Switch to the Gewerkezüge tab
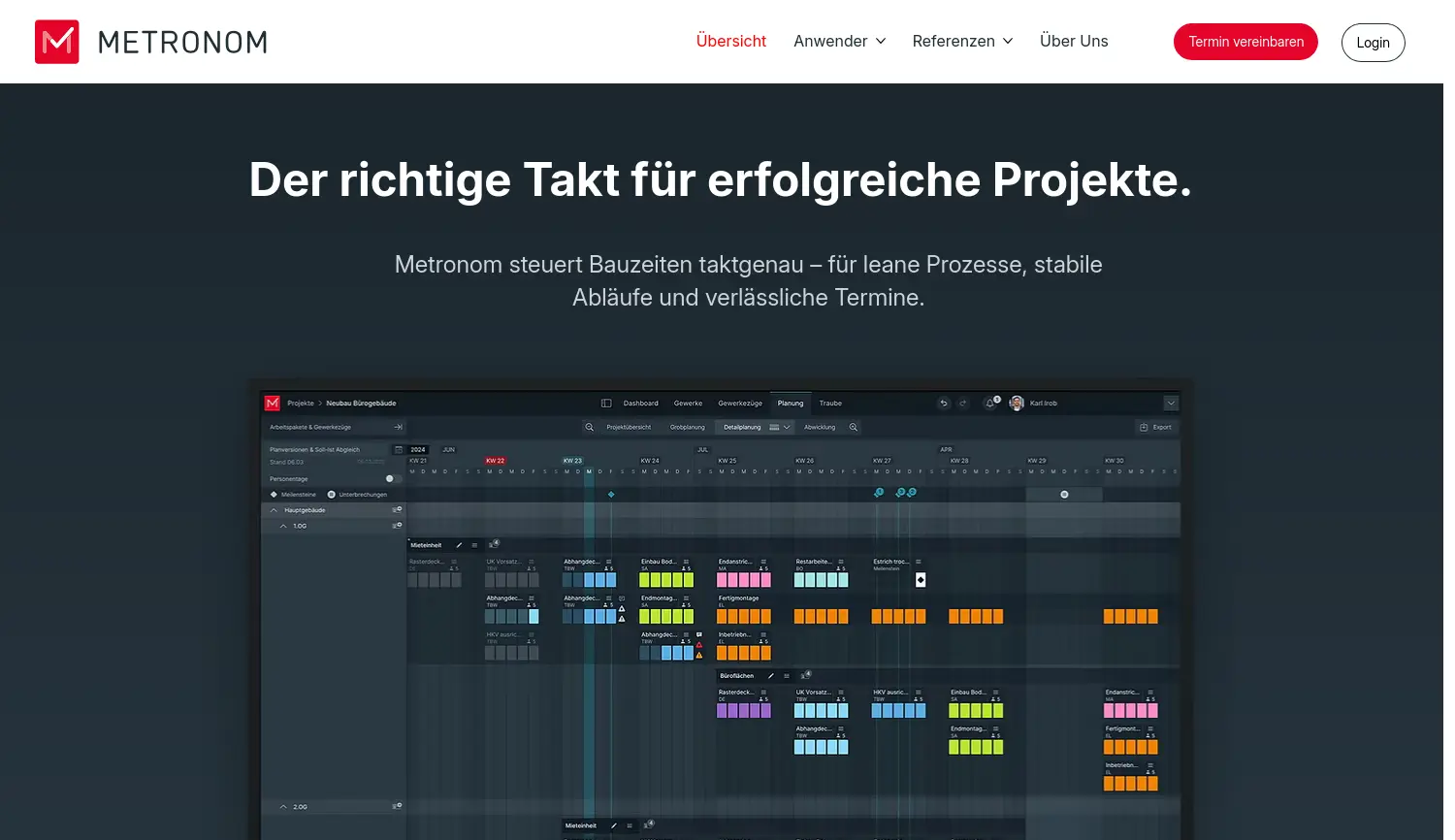Screen dimensions: 1455x840 coord(740,404)
